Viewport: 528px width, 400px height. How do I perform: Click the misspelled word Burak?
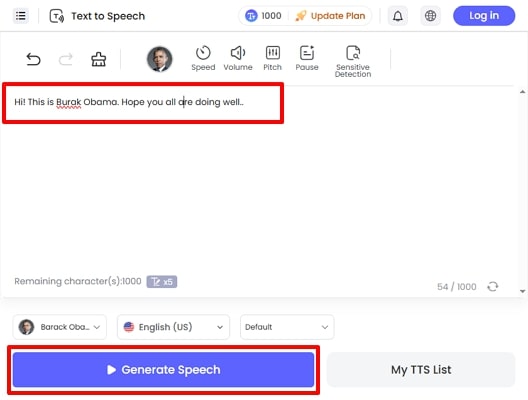[68, 102]
